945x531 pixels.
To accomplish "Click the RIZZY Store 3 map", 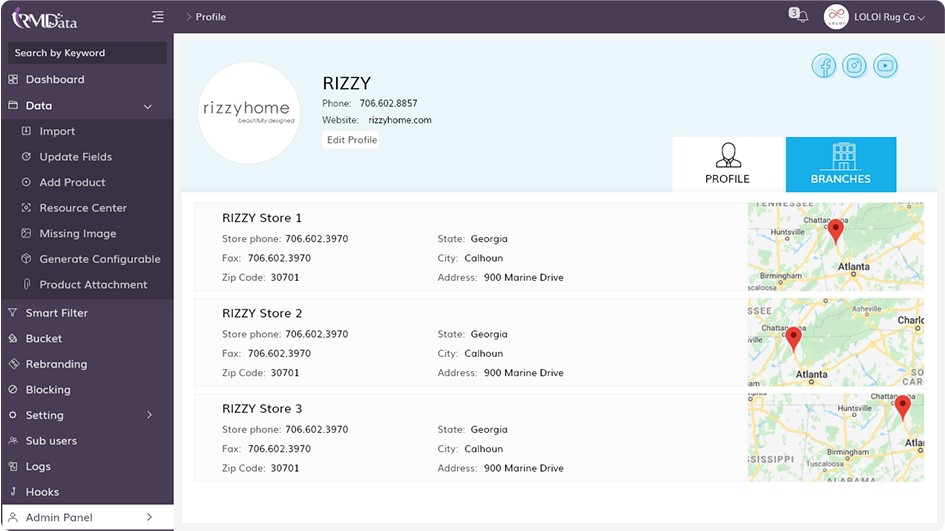I will (x=835, y=438).
